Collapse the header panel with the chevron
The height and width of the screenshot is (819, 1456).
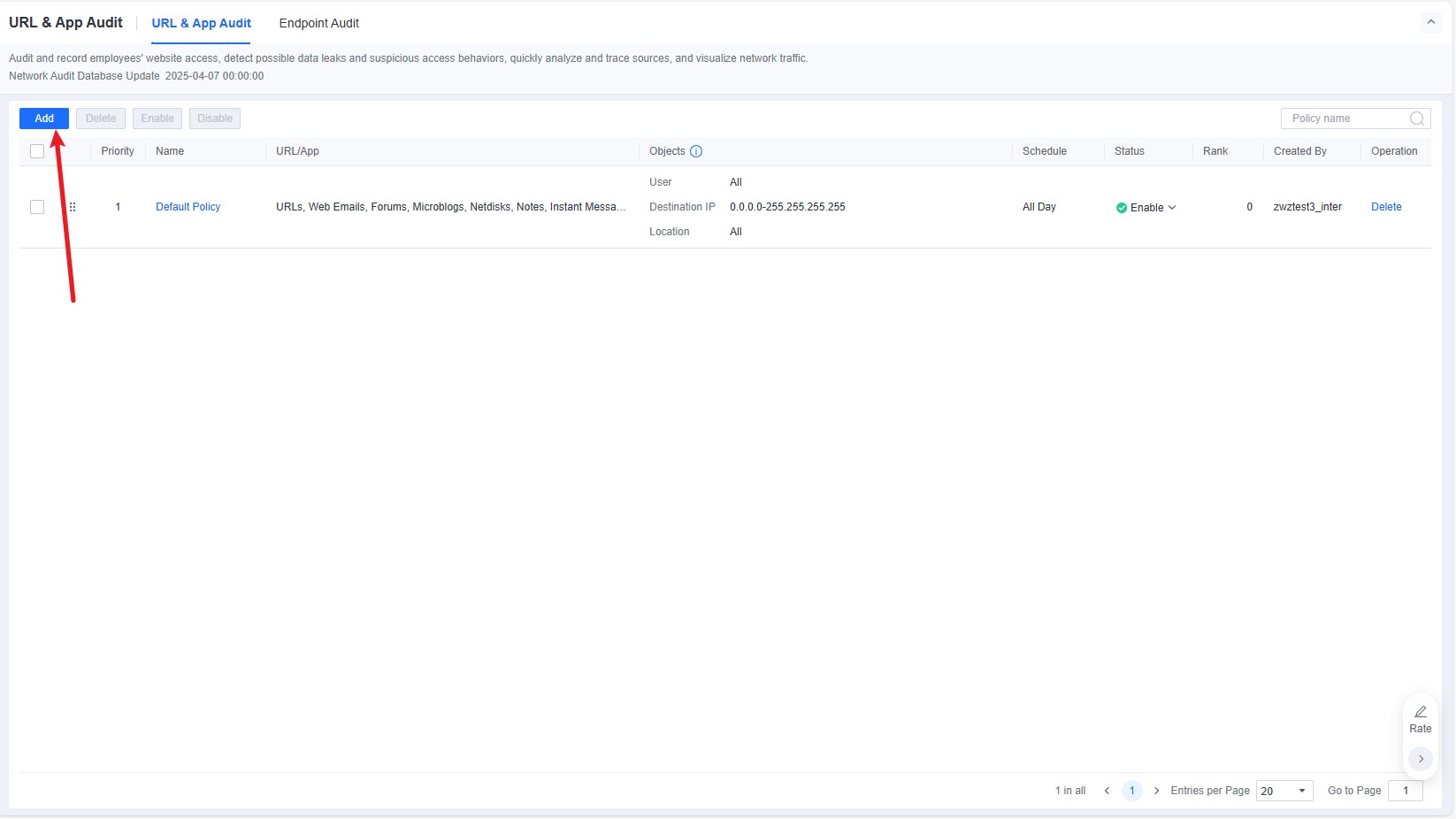pos(1431,22)
